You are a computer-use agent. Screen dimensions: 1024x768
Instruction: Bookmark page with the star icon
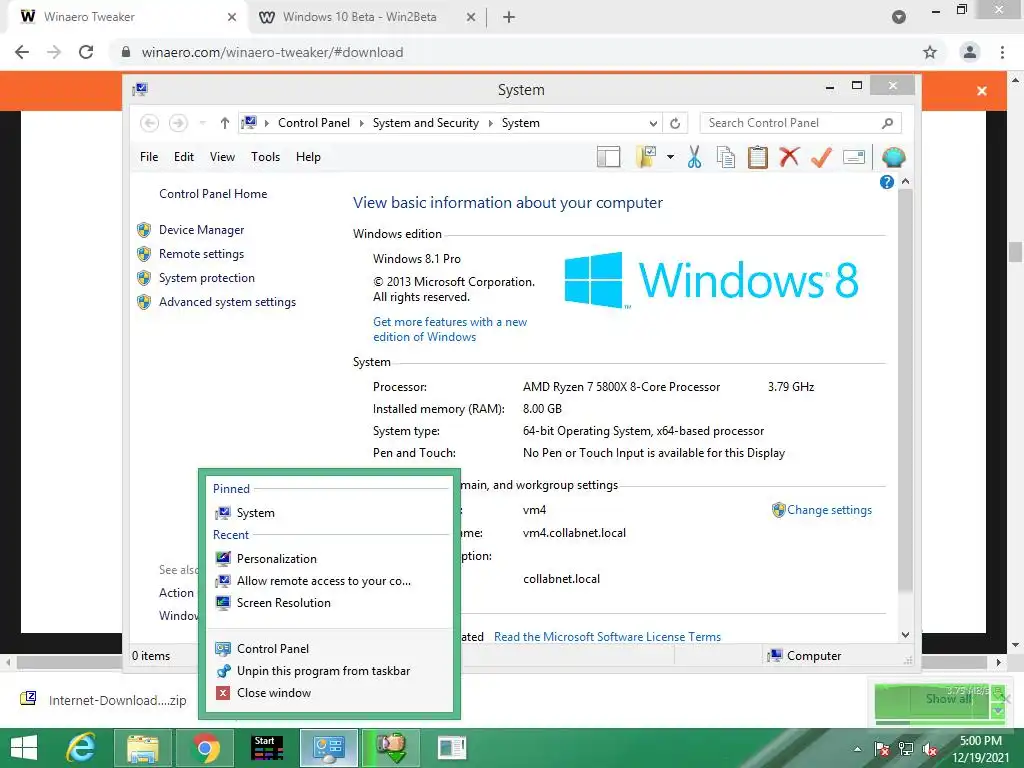coord(929,52)
